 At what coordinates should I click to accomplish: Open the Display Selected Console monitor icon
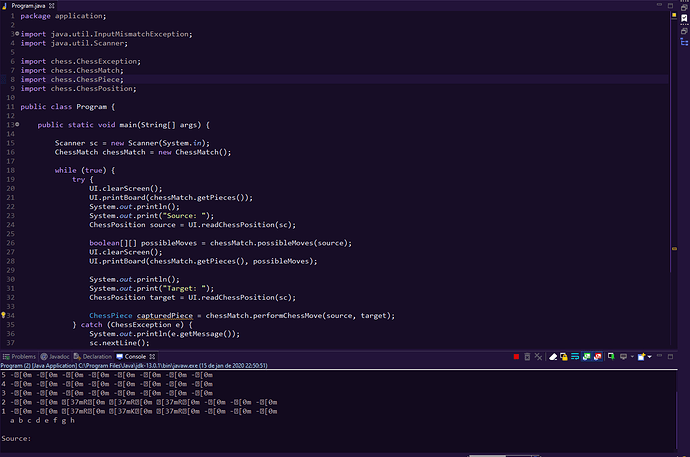623,357
